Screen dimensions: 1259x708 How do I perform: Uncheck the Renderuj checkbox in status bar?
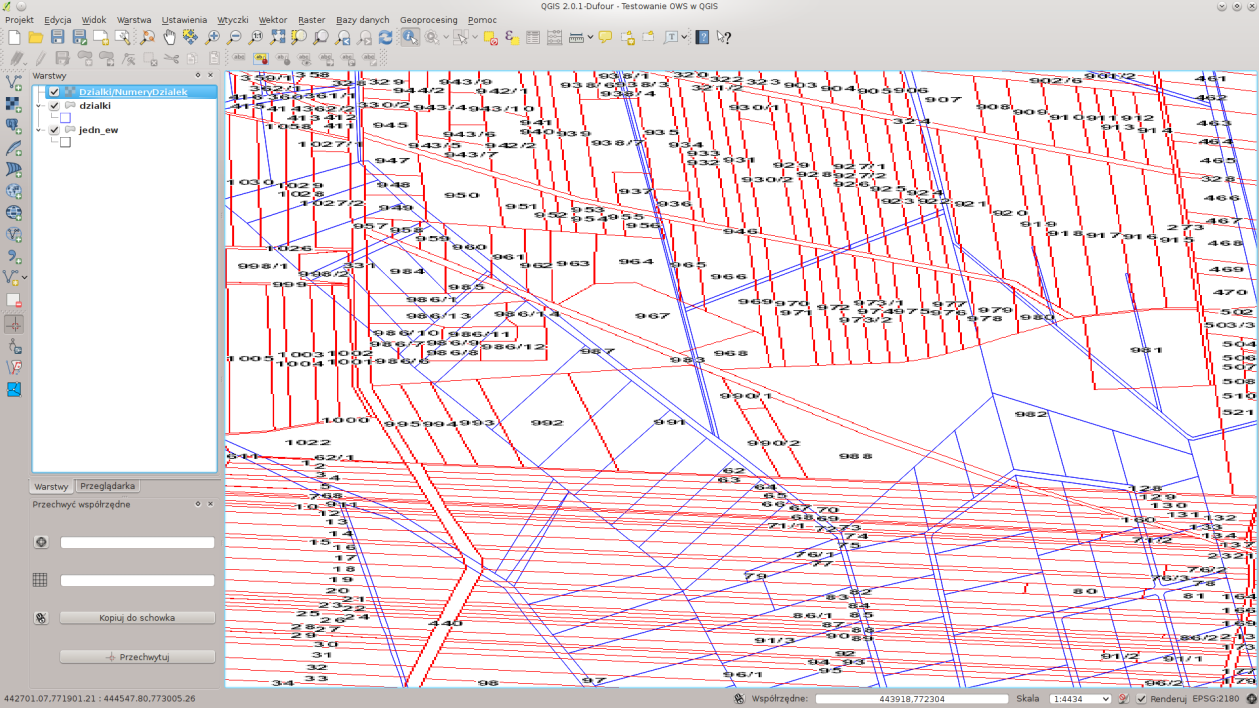pyautogui.click(x=1141, y=699)
